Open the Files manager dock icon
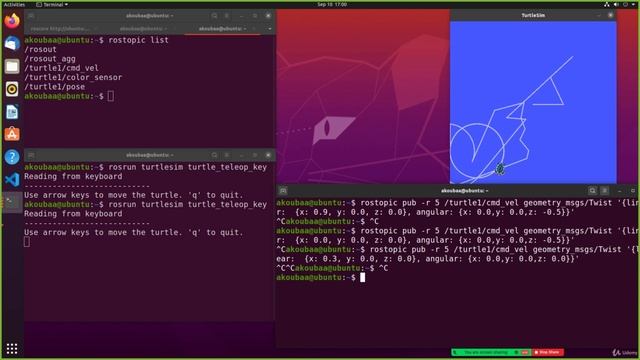This screenshot has width=640, height=360. coord(12,66)
